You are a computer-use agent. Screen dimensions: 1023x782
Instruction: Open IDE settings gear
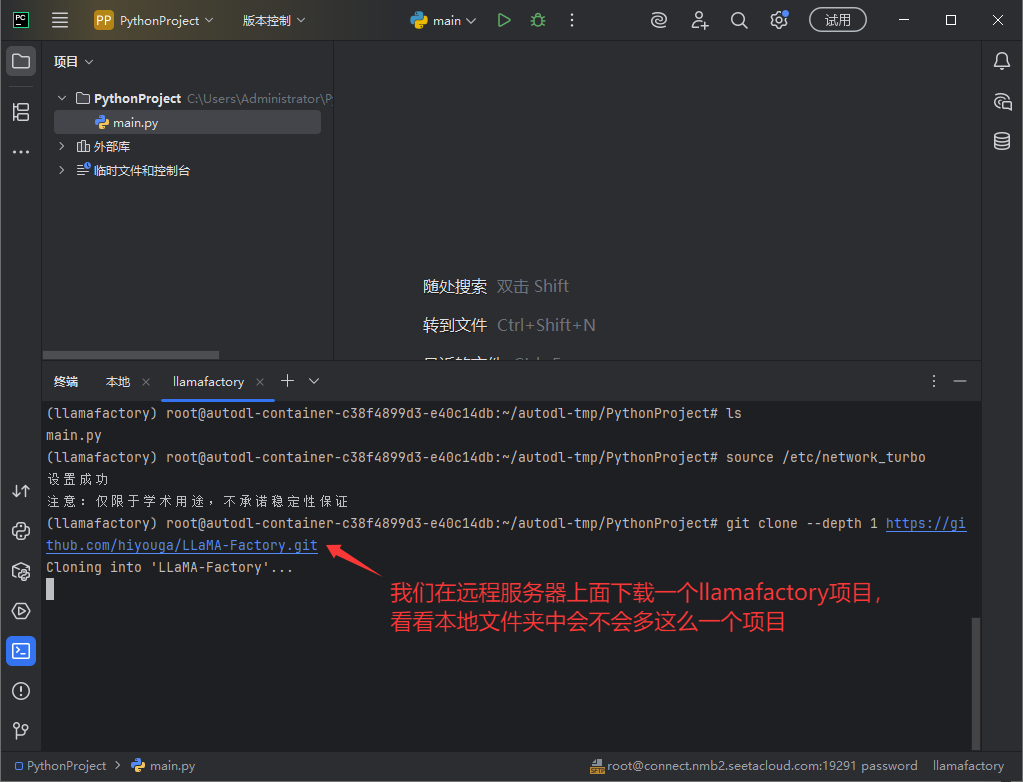point(779,20)
